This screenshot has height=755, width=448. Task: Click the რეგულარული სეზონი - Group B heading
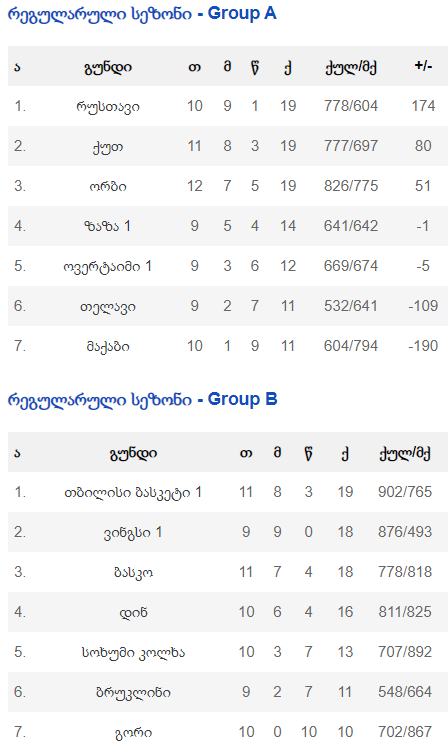pyautogui.click(x=143, y=400)
